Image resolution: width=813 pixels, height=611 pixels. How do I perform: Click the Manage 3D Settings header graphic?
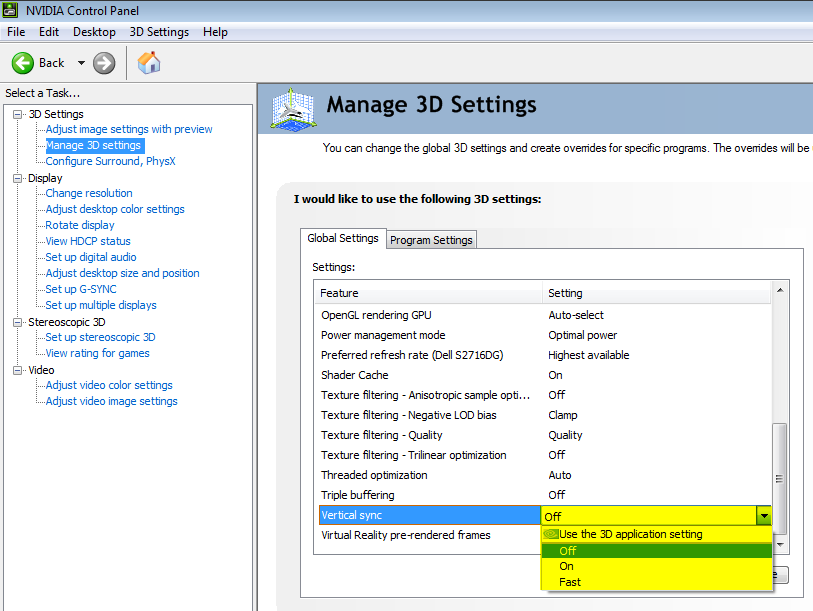click(293, 109)
